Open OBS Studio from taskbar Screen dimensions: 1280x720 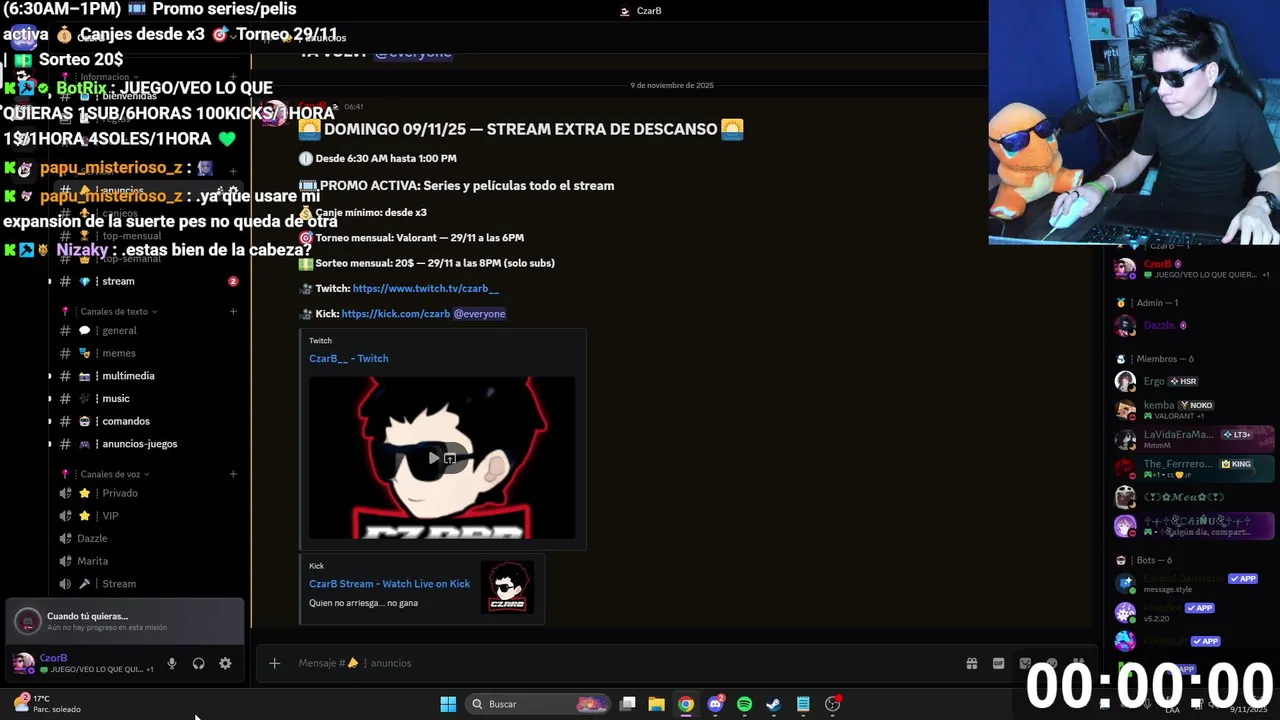(832, 704)
